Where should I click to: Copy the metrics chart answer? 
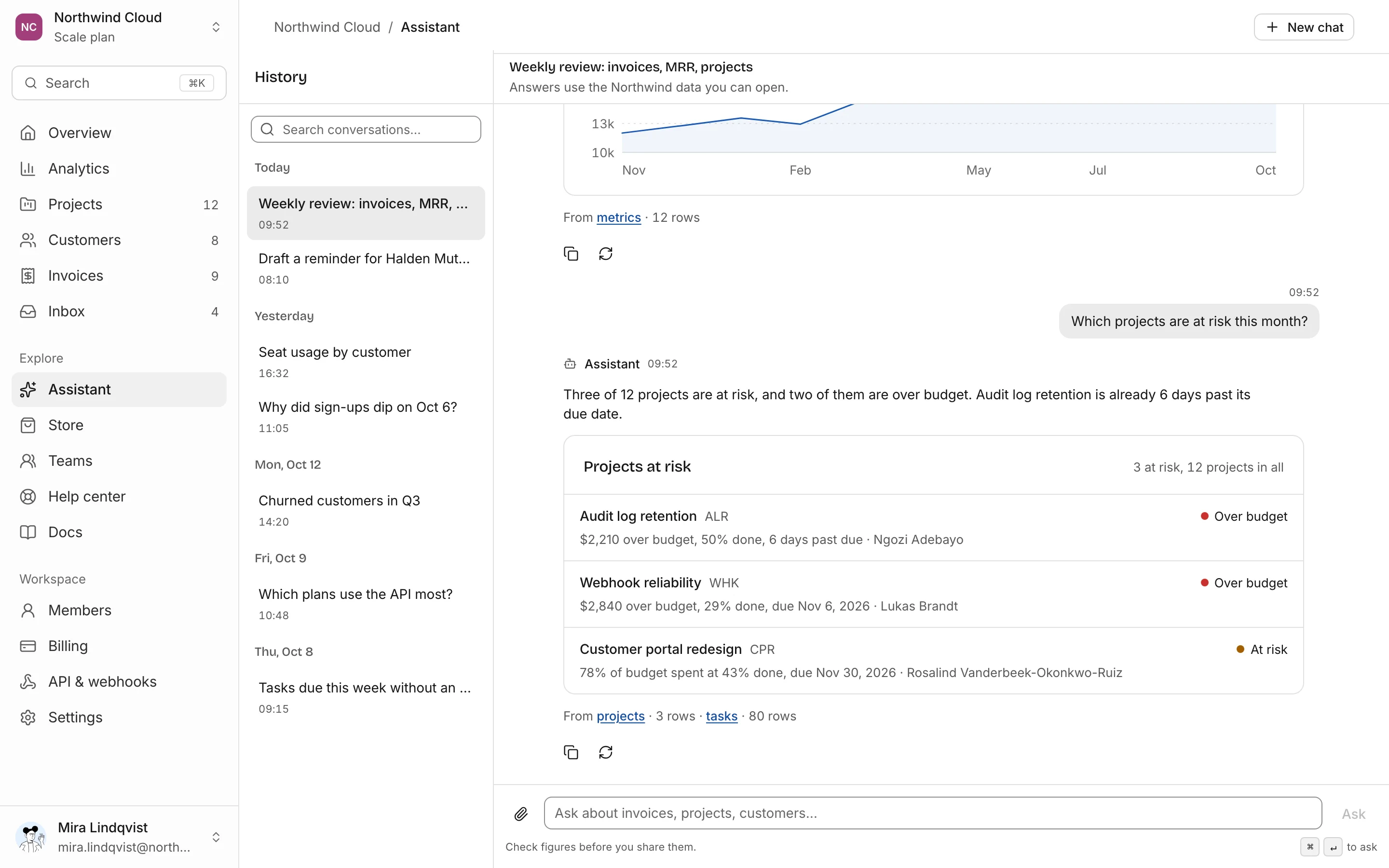(571, 254)
